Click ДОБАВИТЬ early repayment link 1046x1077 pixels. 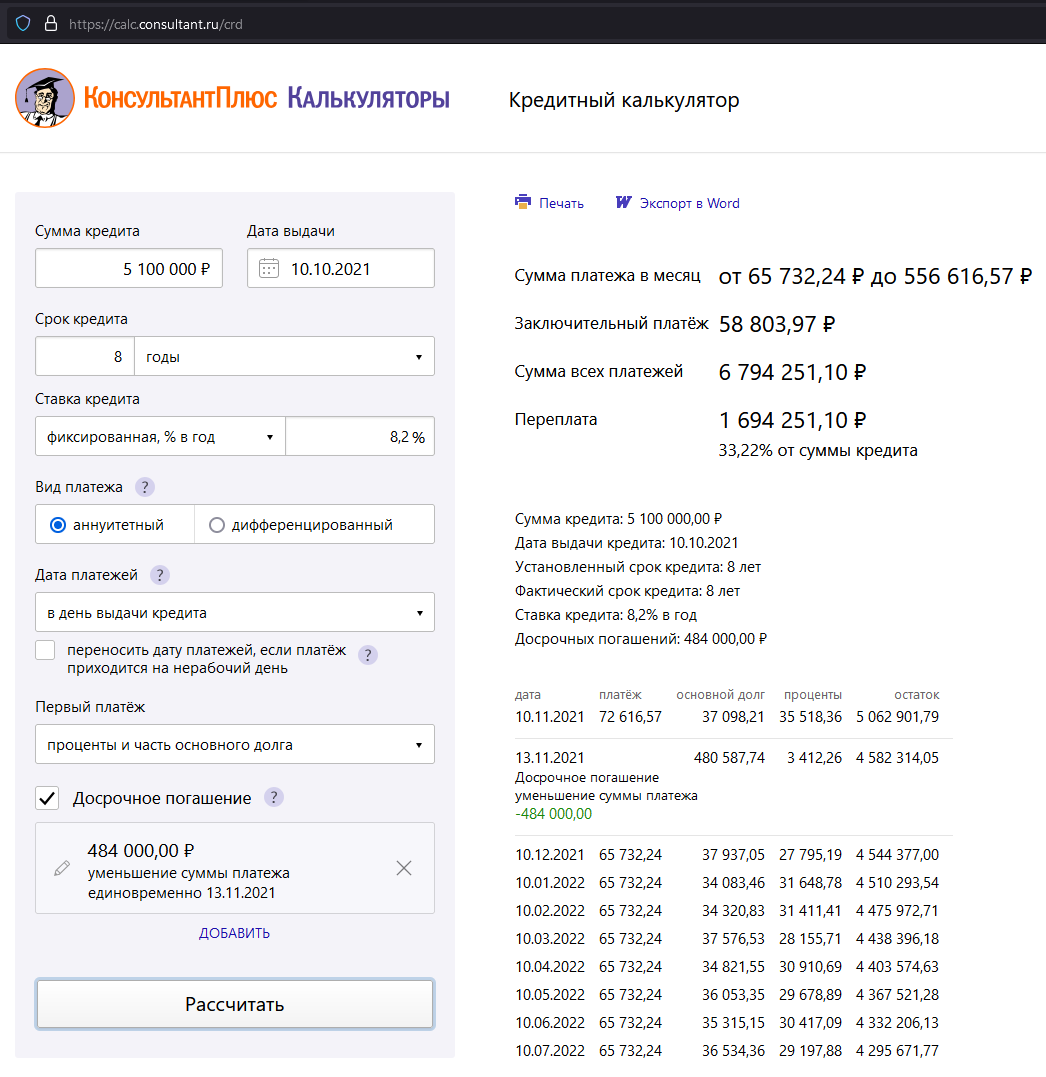[x=234, y=933]
